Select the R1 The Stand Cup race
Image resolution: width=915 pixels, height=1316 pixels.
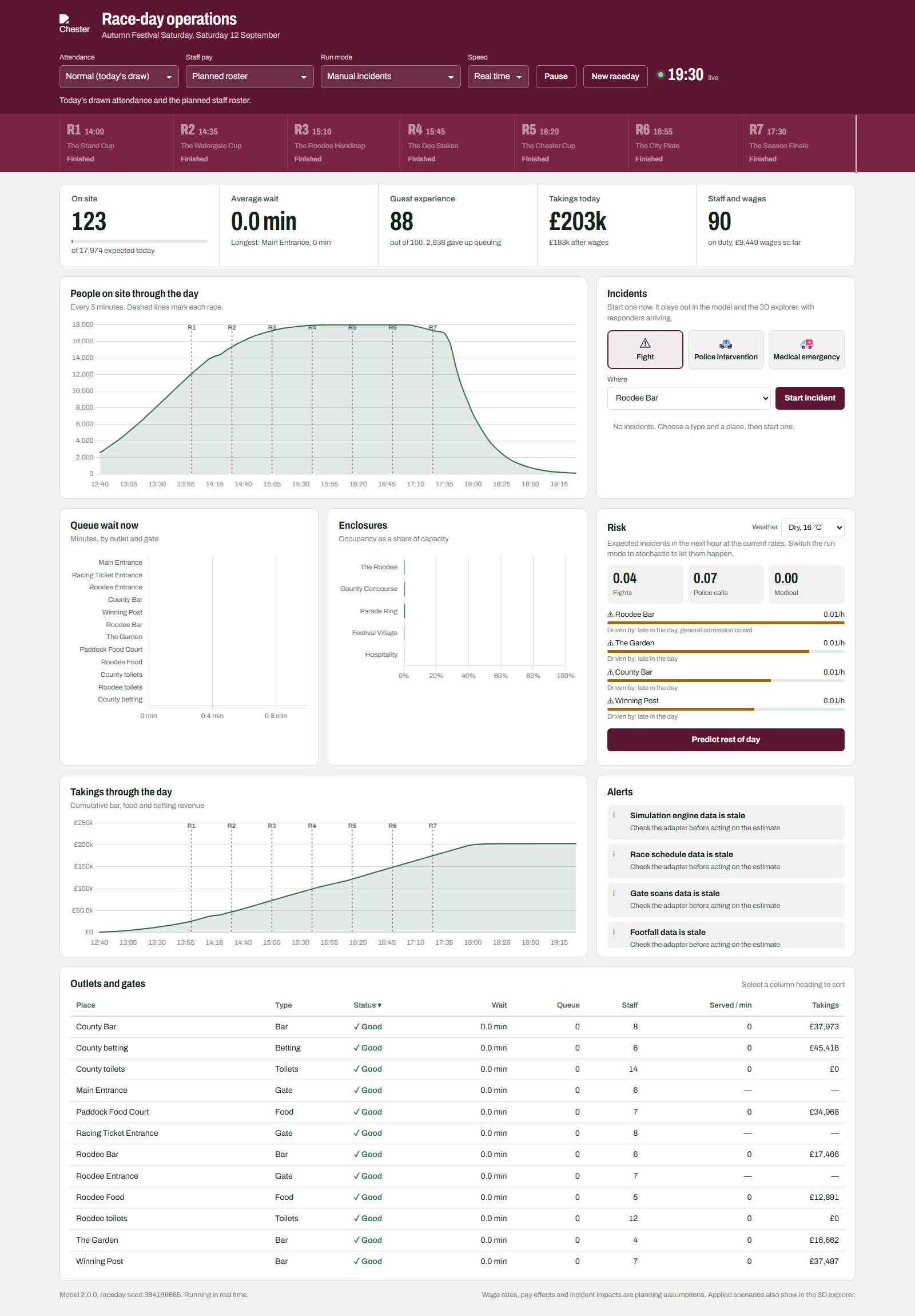point(116,144)
